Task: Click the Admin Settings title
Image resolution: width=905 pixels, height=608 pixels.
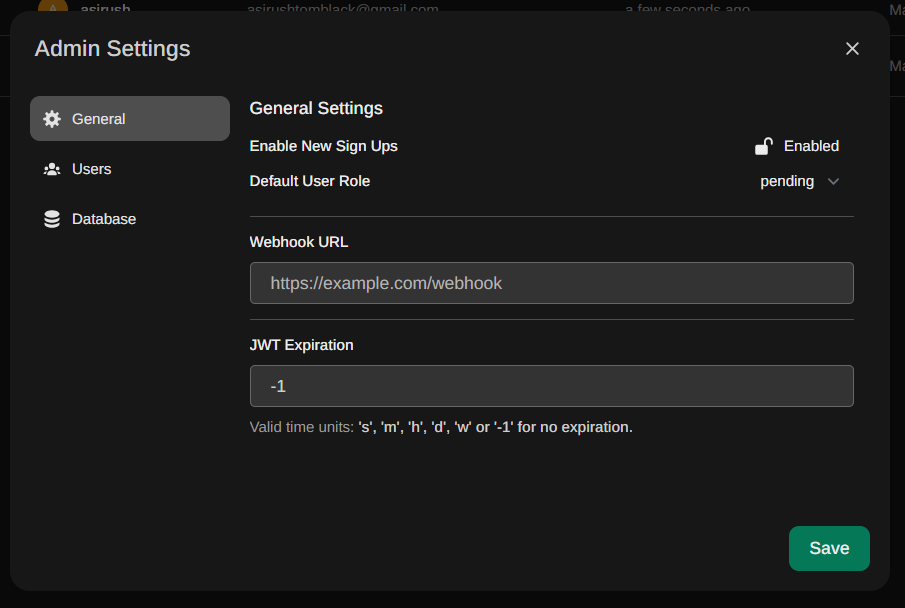Action: point(113,49)
